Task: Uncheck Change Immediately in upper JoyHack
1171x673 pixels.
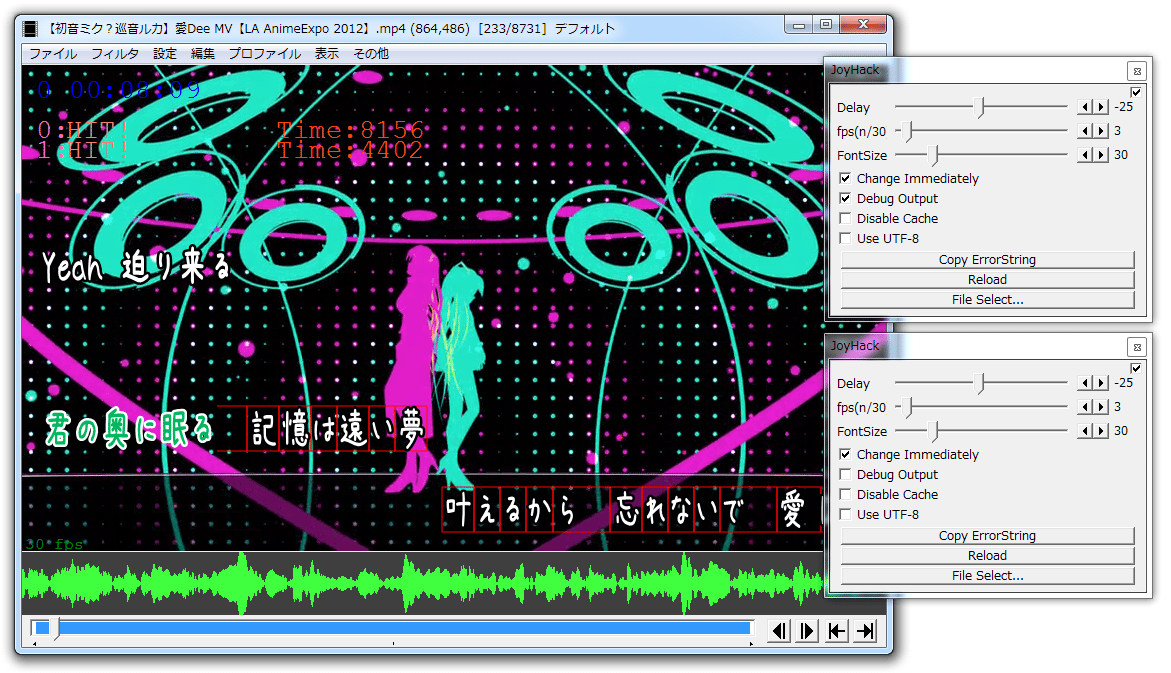Action: [845, 179]
